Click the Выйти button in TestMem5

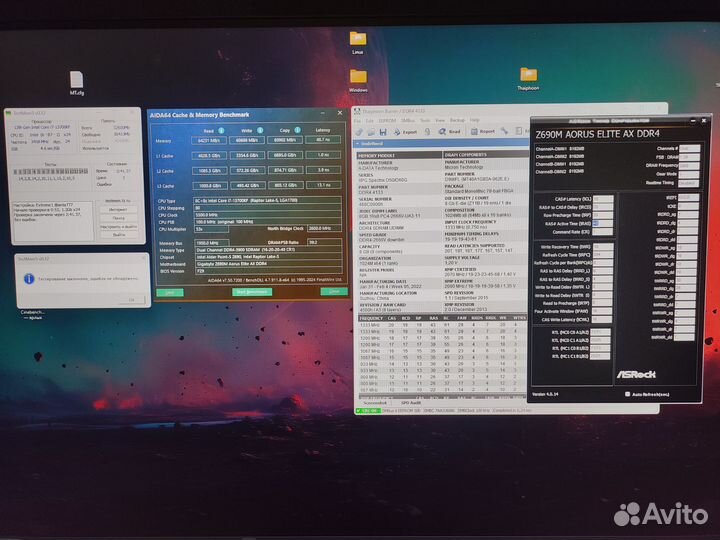pyautogui.click(x=118, y=235)
